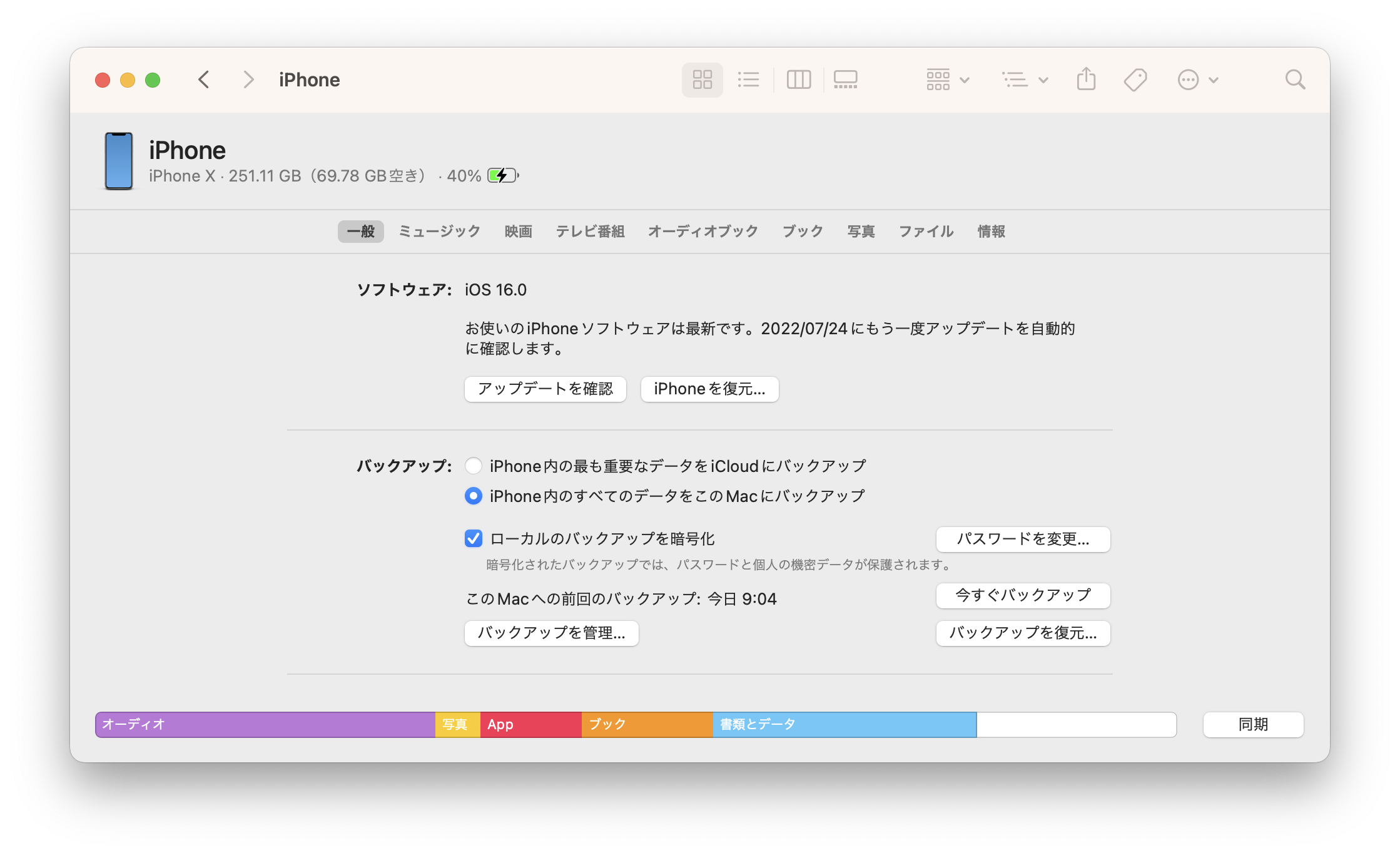The height and width of the screenshot is (855, 1400).
Task: Open the group-by grid dropdown
Action: coord(948,79)
